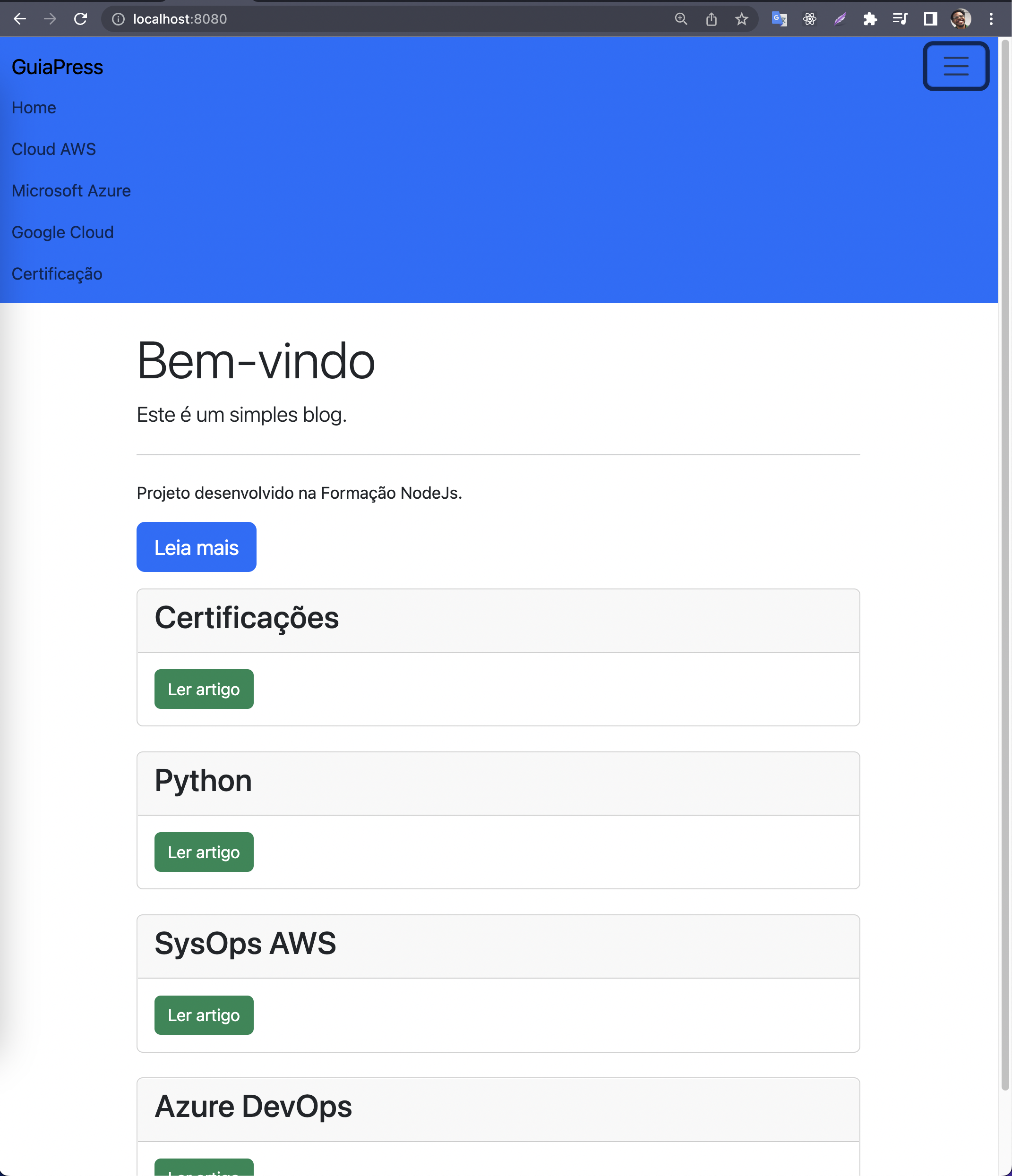Select the Certificação nav item
This screenshot has height=1176, width=1012.
(57, 273)
